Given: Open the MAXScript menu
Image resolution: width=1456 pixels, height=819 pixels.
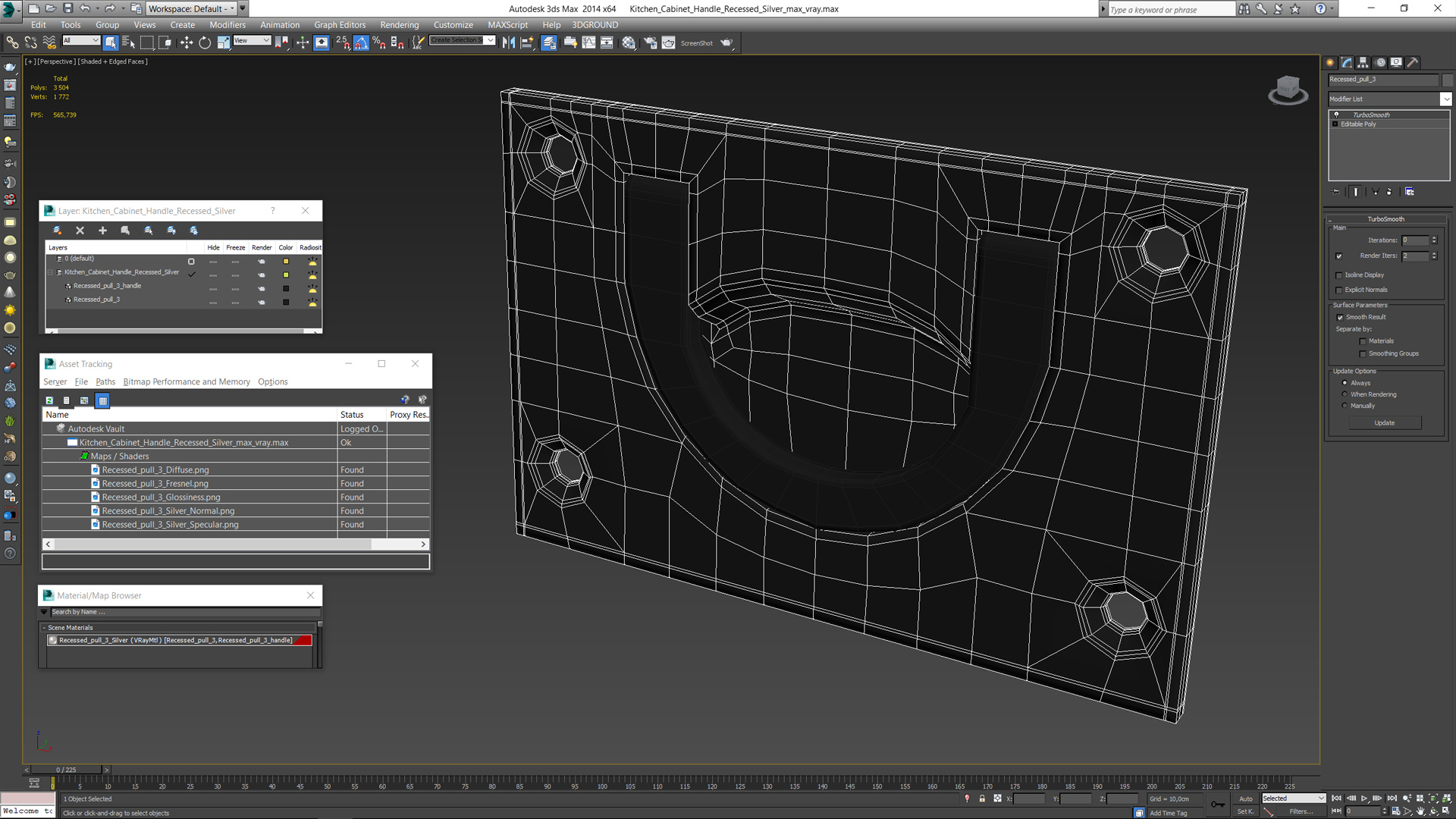Looking at the screenshot, I should (507, 25).
